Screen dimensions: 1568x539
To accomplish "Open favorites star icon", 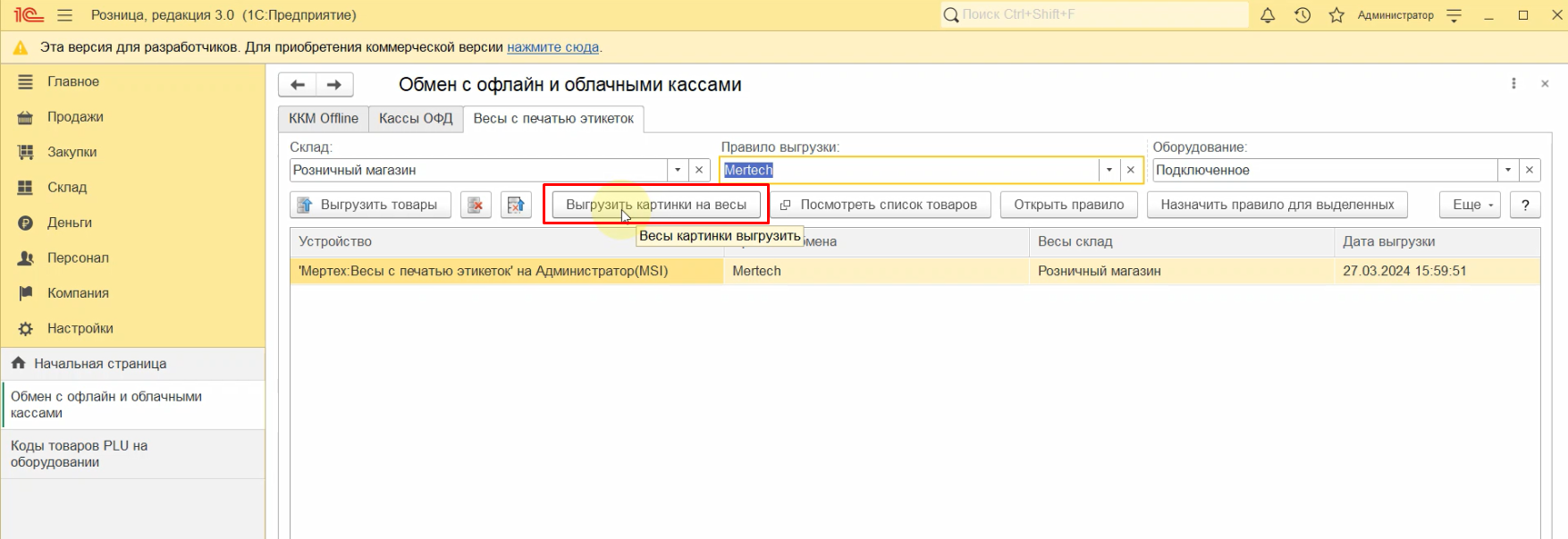I will click(x=1336, y=15).
